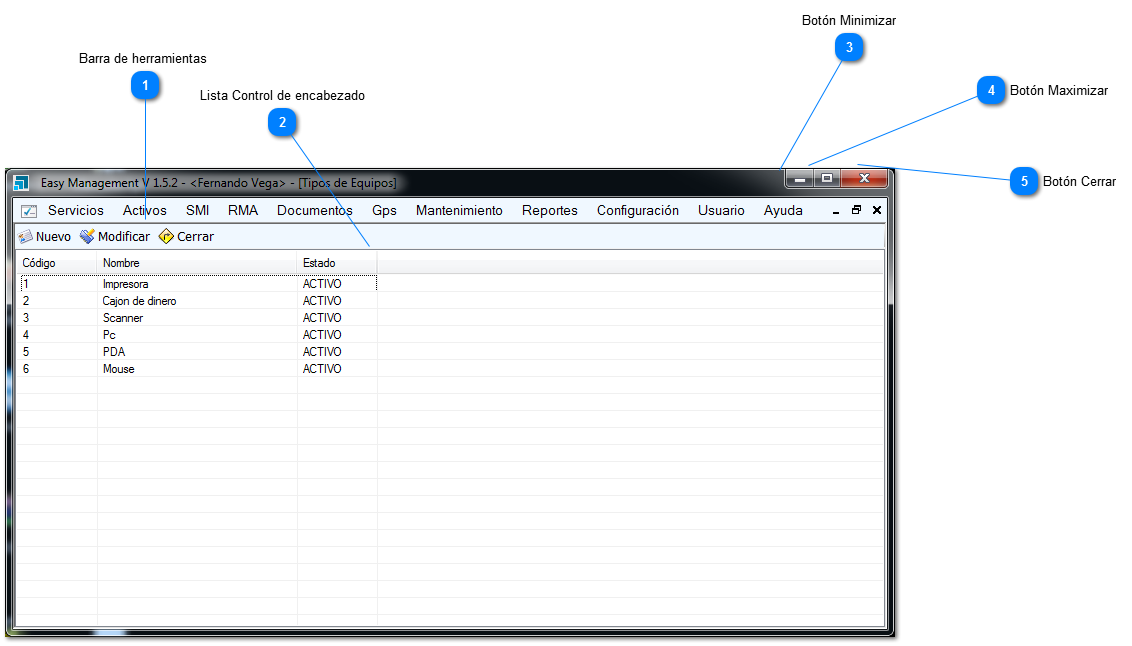Click ACTIVO status of Cajon de dinero
Viewport: 1132px width, 646px height.
coord(322,301)
